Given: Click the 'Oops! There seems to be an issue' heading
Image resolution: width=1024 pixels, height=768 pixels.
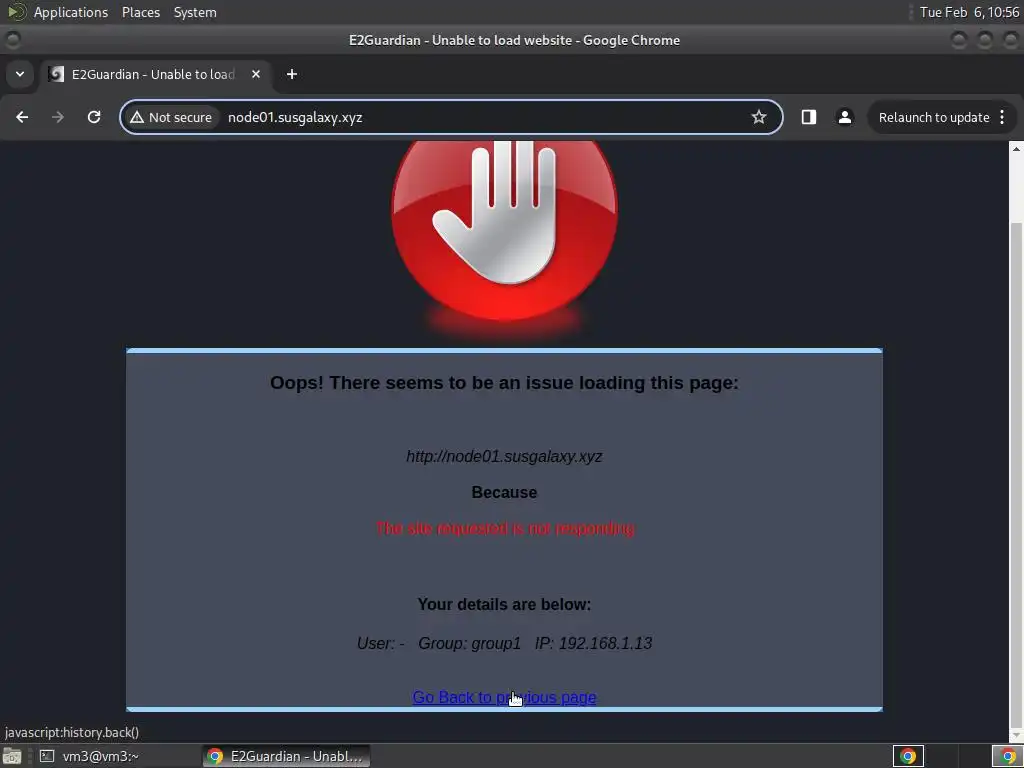Looking at the screenshot, I should click(x=504, y=382).
